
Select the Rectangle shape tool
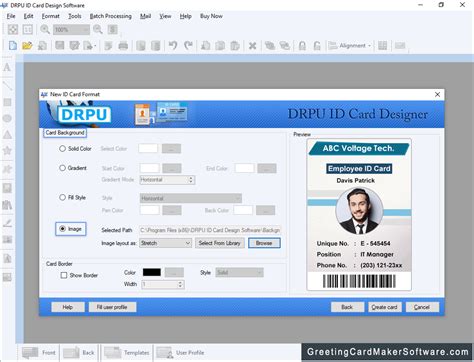7,102
